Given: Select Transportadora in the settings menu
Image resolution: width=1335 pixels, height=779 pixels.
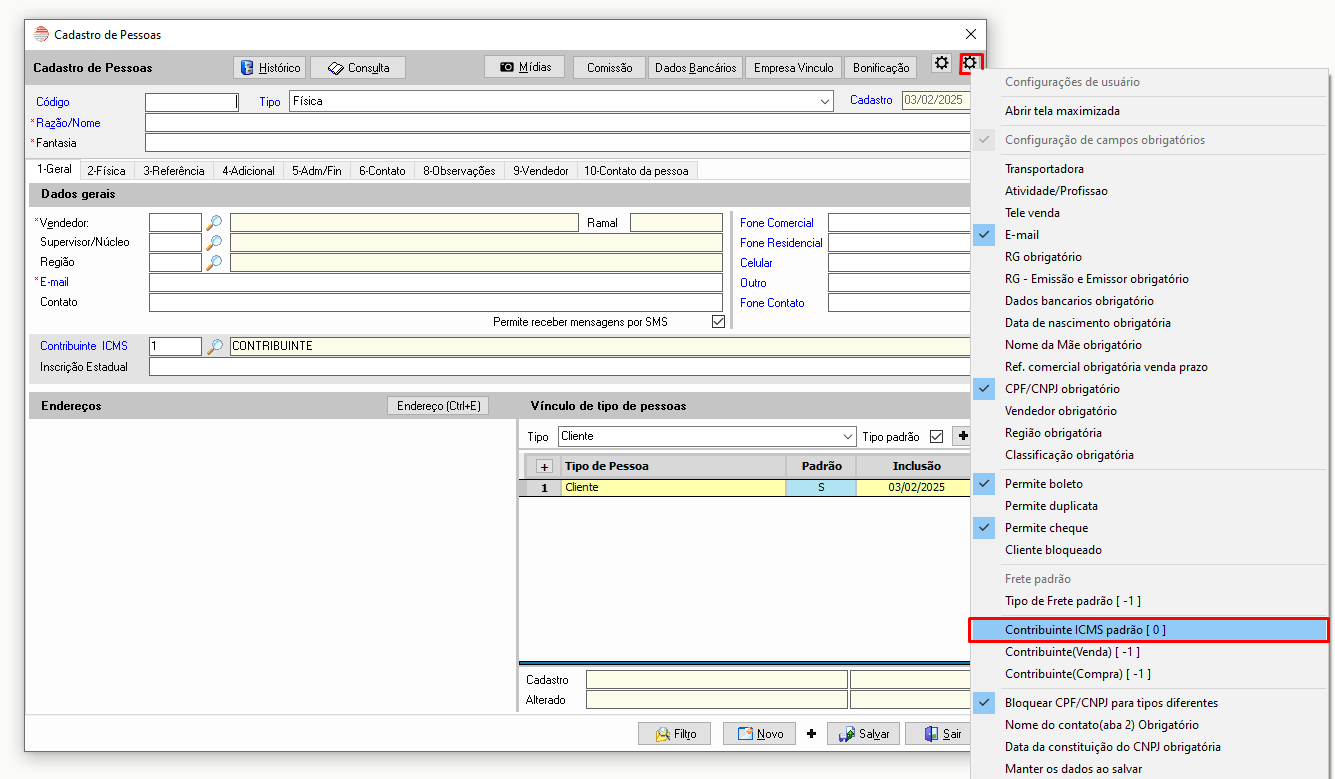Looking at the screenshot, I should [x=1149, y=169].
